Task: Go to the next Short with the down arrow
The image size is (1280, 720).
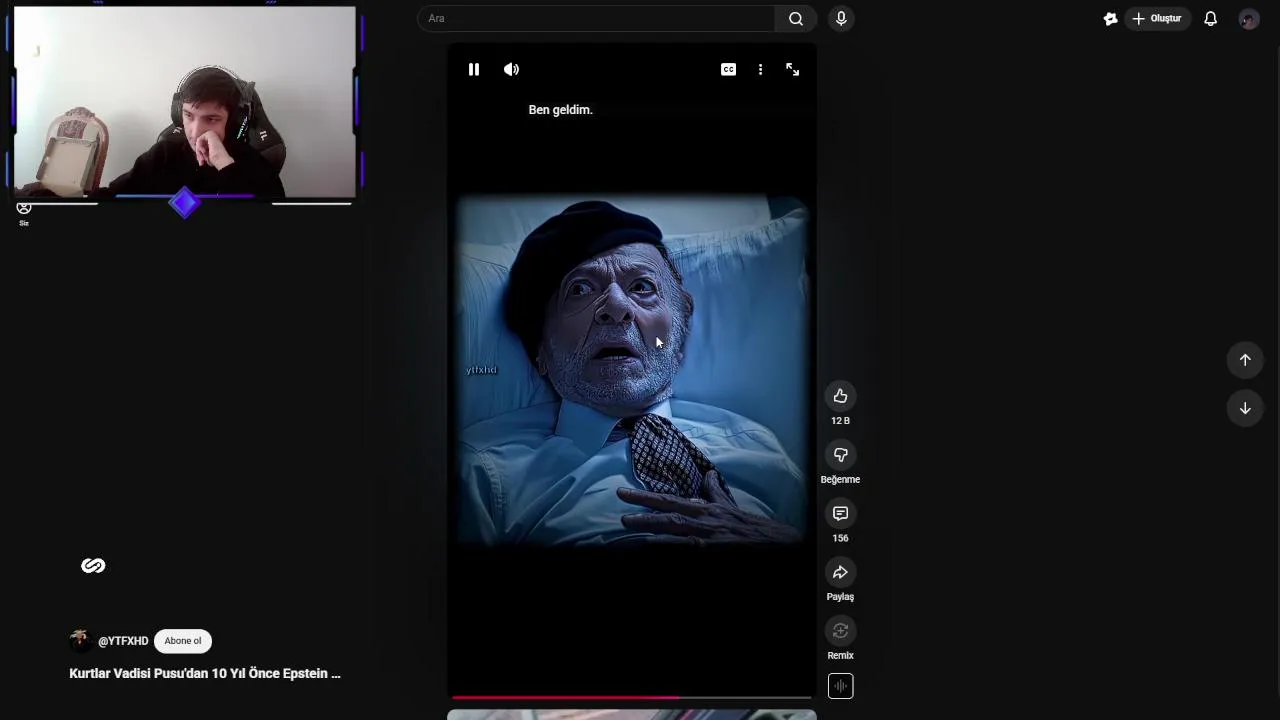Action: click(x=1245, y=408)
